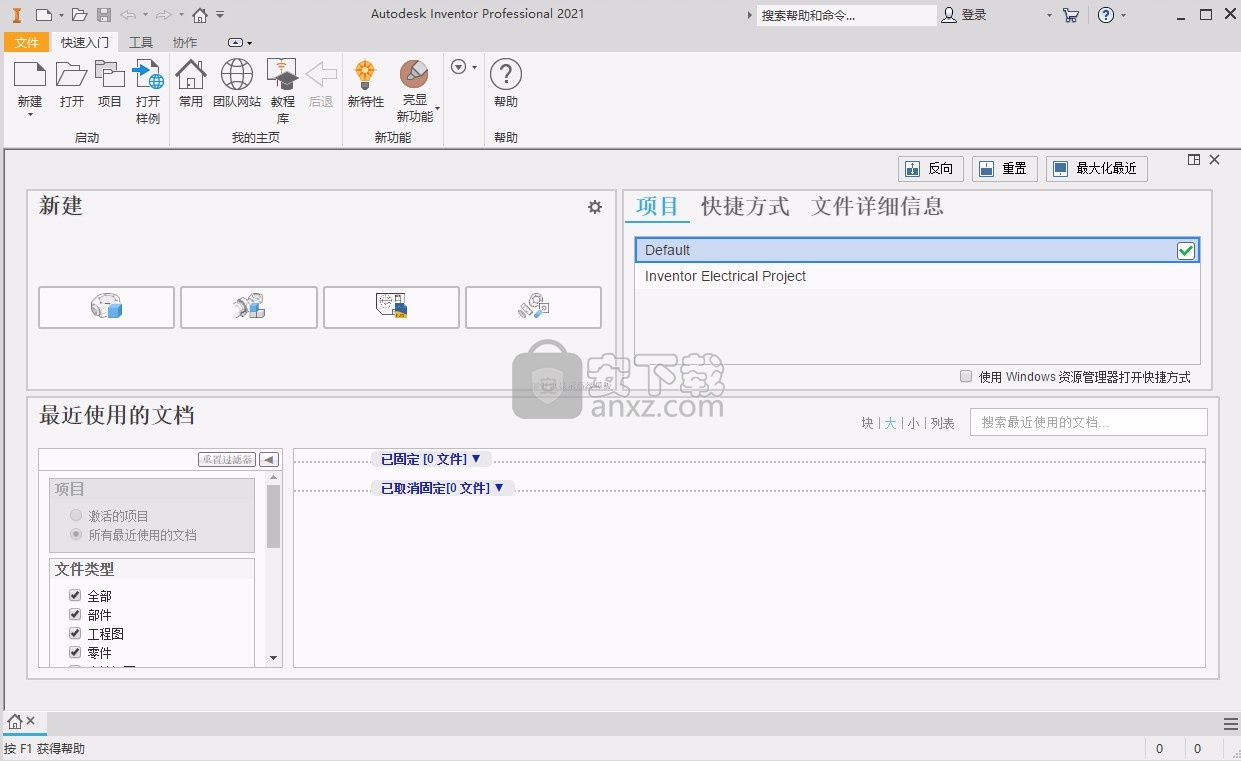The height and width of the screenshot is (761, 1241).
Task: Click the 亮显新功能 highlighter icon
Action: coord(414,75)
